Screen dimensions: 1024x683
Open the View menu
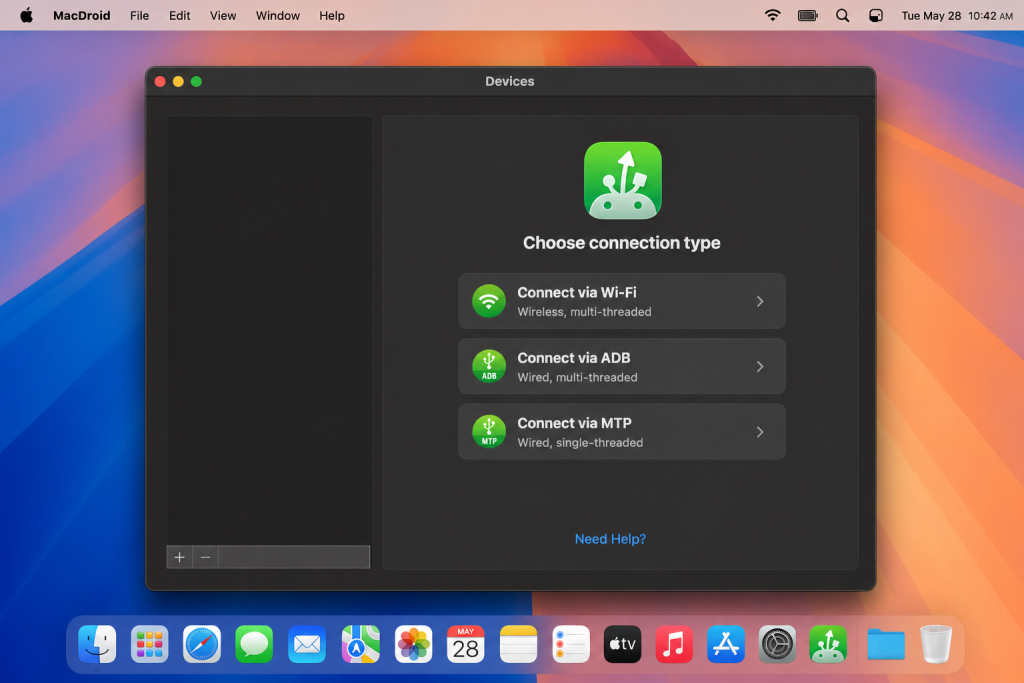coord(223,16)
